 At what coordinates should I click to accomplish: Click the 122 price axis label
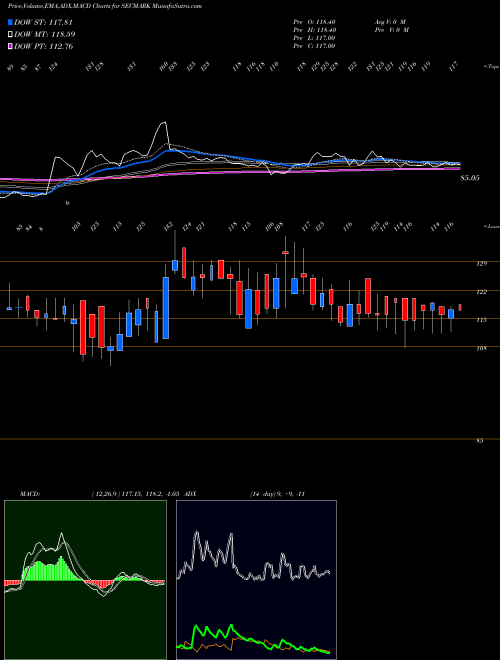[481, 292]
